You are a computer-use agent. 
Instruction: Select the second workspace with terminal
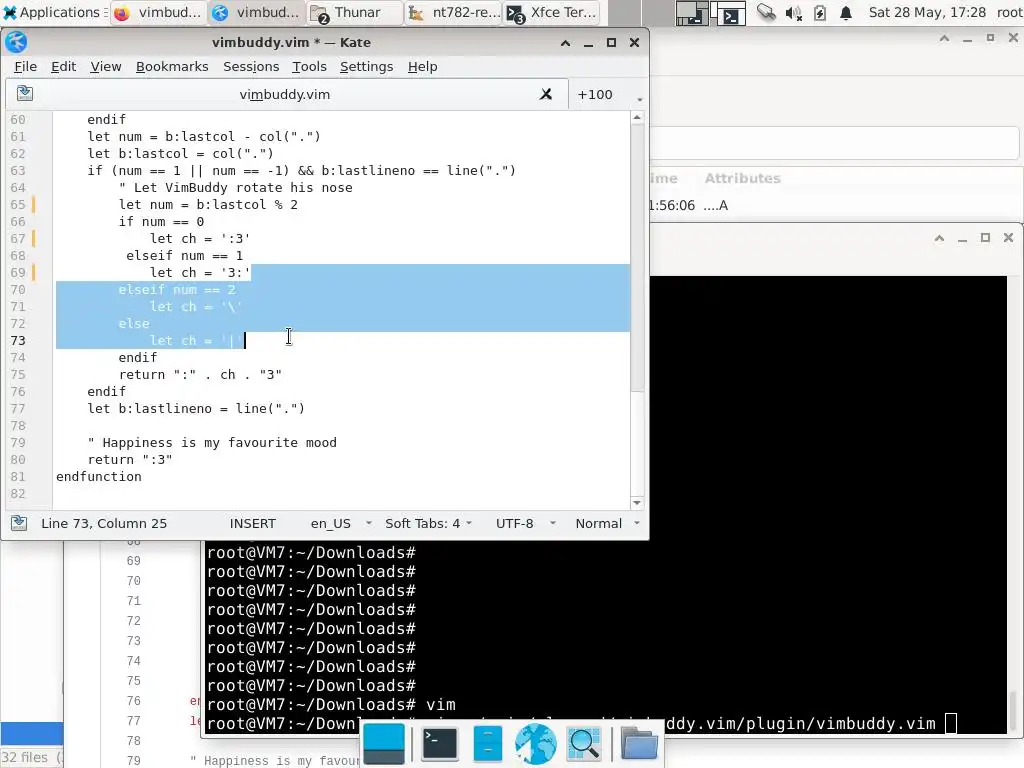pyautogui.click(x=727, y=12)
